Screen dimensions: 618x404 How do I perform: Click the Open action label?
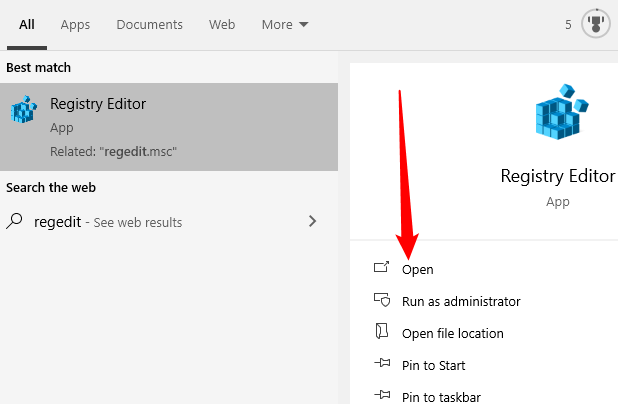tap(418, 269)
